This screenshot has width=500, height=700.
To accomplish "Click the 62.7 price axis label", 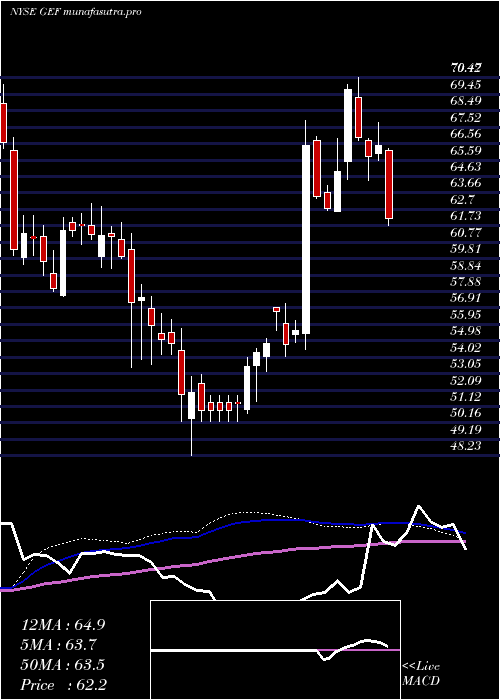I will point(463,200).
